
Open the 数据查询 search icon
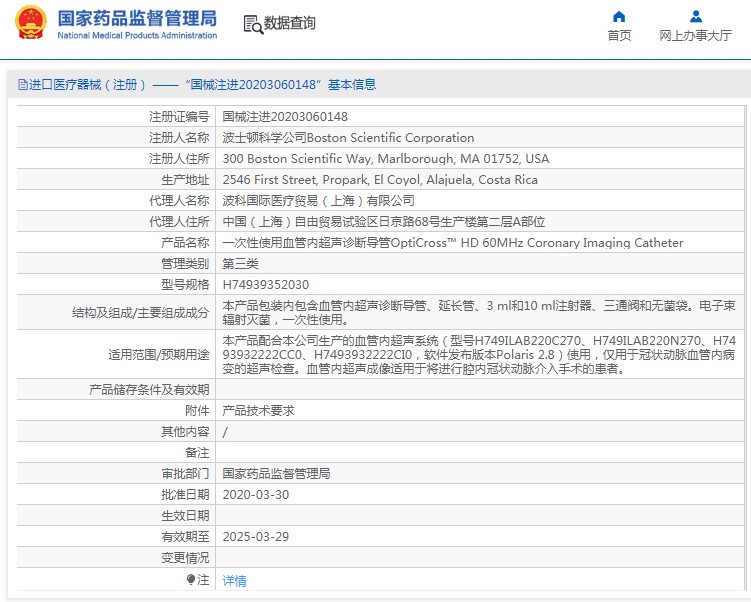[253, 24]
